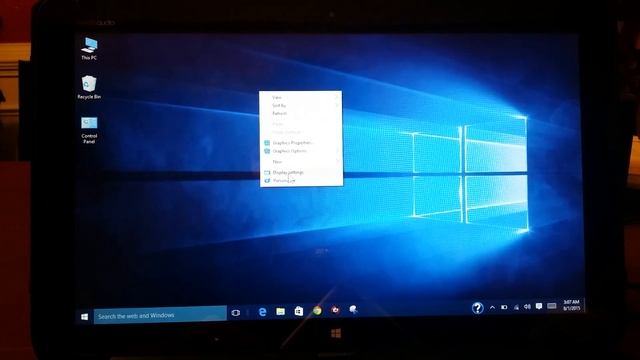
Task: Expand the View submenu in context menu
Action: [301, 98]
